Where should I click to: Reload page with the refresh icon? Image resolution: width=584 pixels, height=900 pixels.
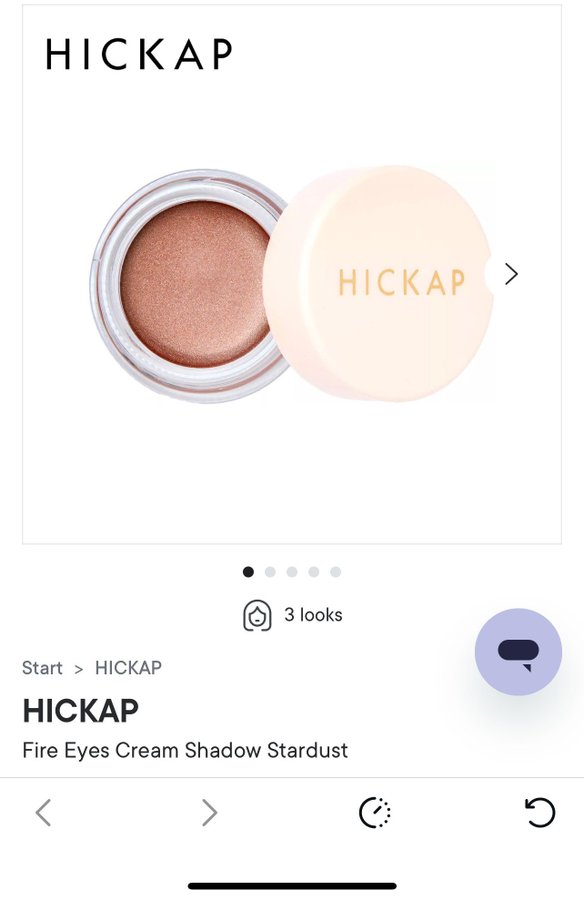(x=540, y=812)
